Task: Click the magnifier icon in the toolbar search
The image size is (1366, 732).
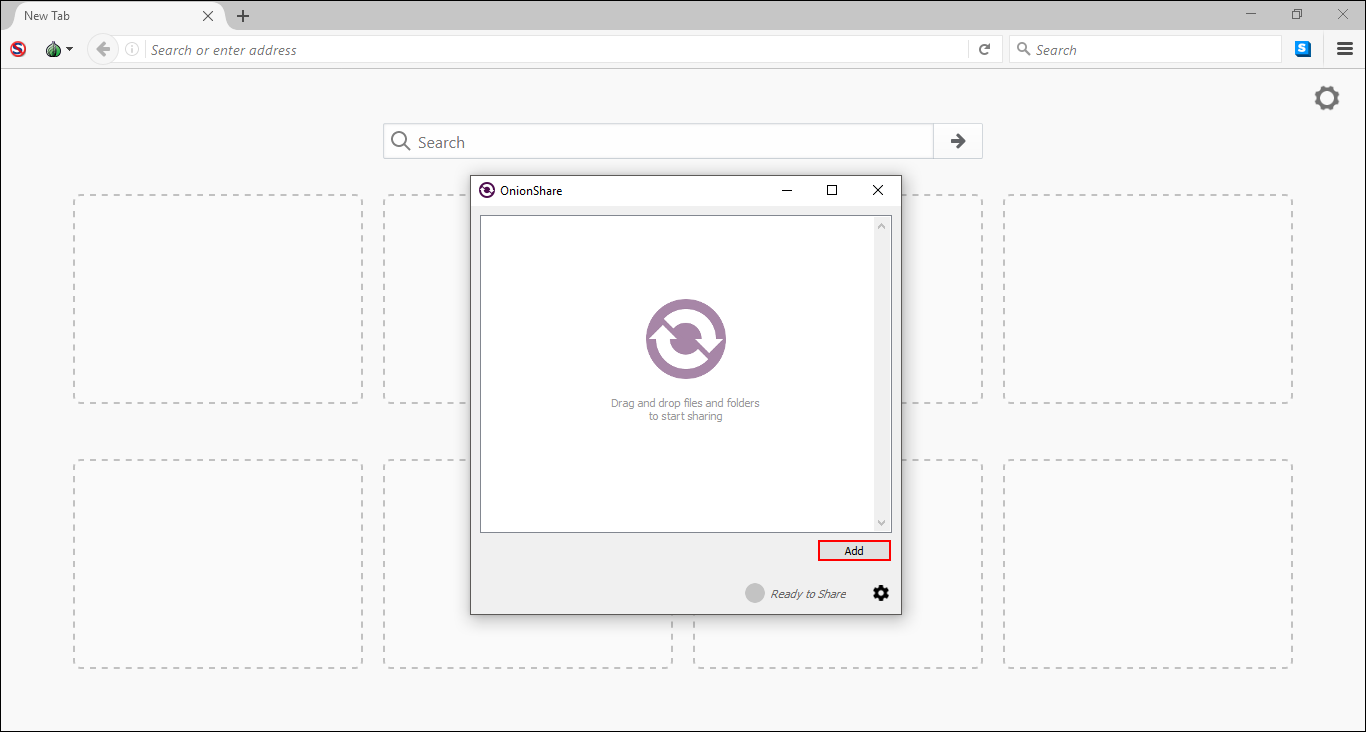Action: 1023,49
